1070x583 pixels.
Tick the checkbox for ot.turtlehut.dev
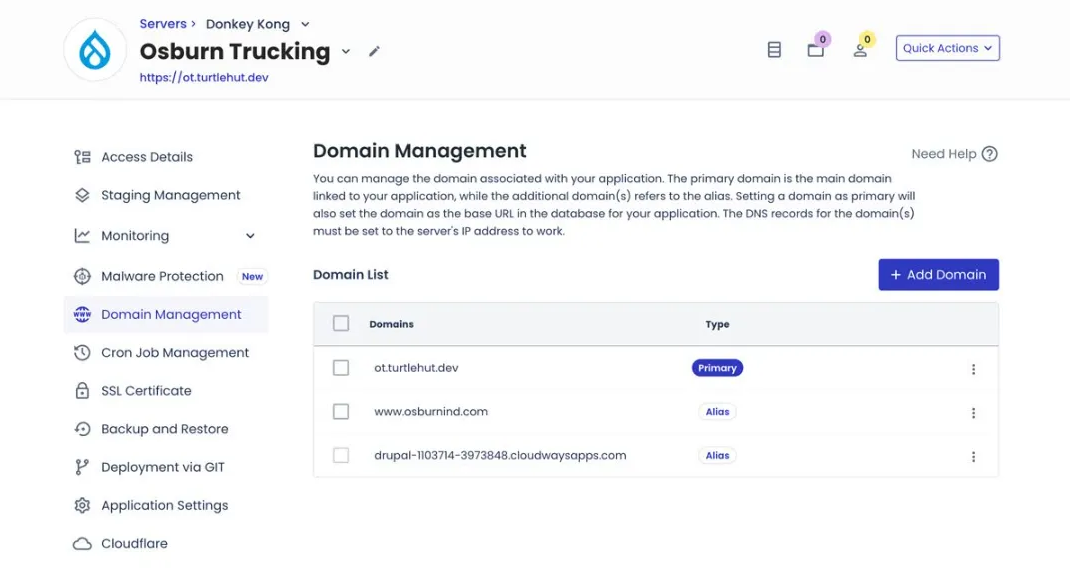tap(341, 368)
